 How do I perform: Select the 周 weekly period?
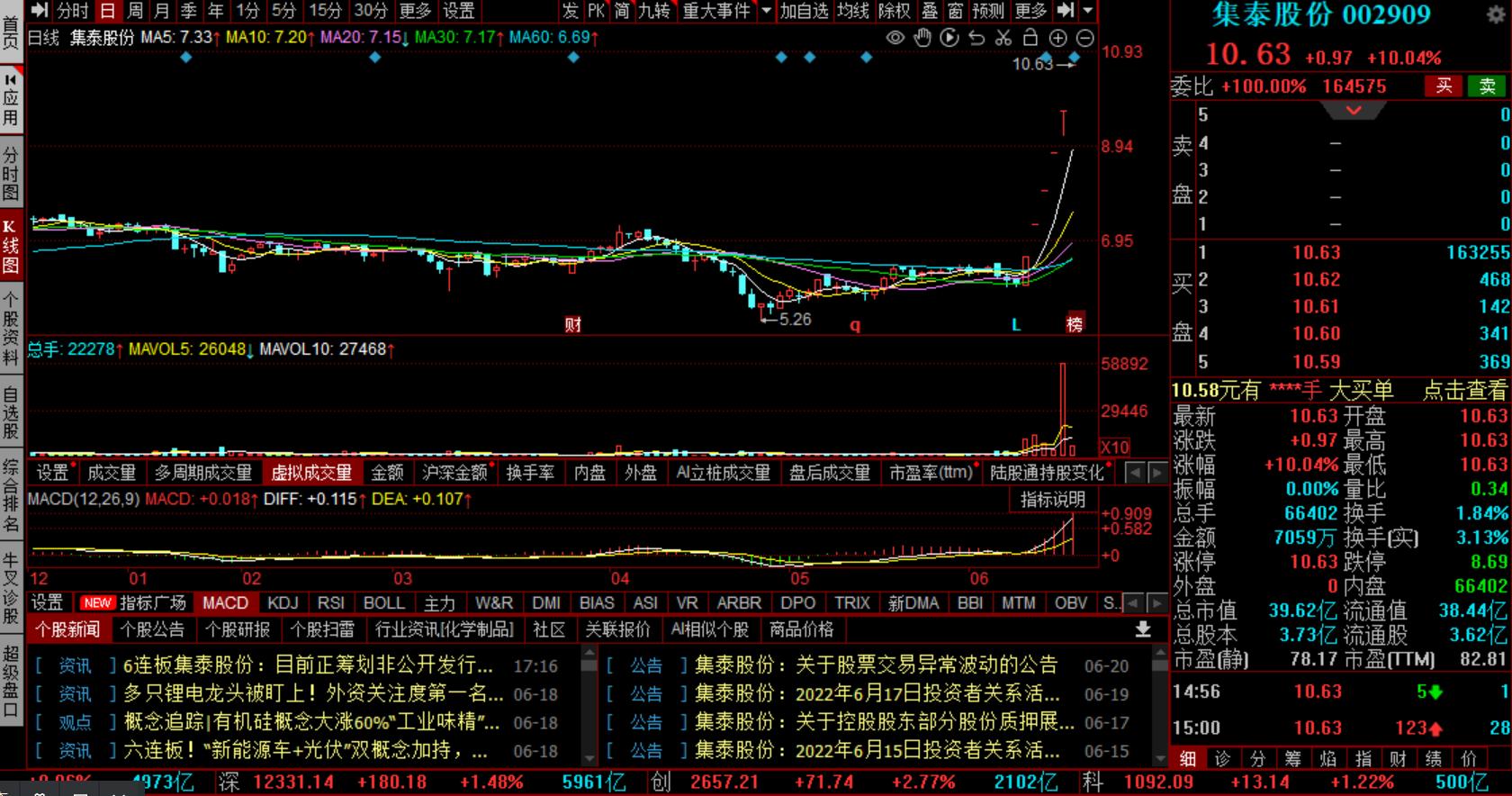point(135,11)
